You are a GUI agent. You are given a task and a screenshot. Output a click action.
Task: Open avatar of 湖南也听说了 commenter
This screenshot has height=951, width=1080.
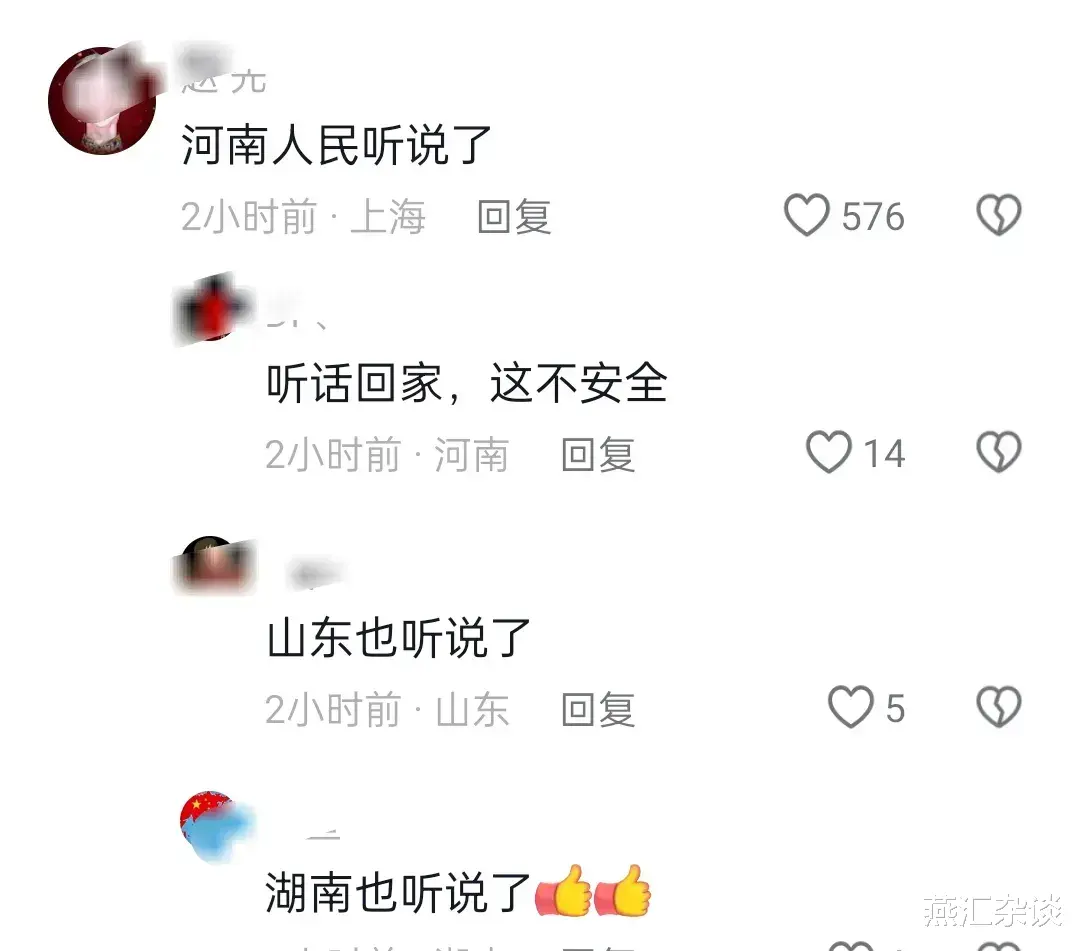(x=215, y=825)
